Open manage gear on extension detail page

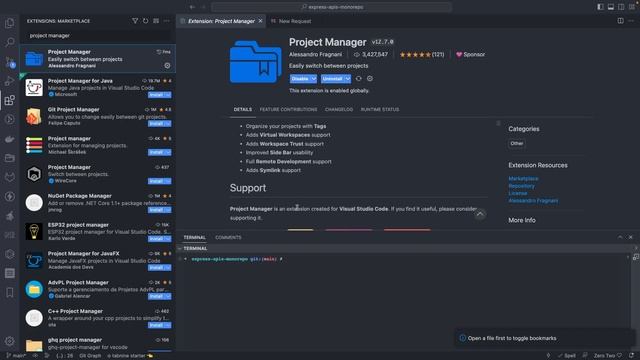point(370,78)
